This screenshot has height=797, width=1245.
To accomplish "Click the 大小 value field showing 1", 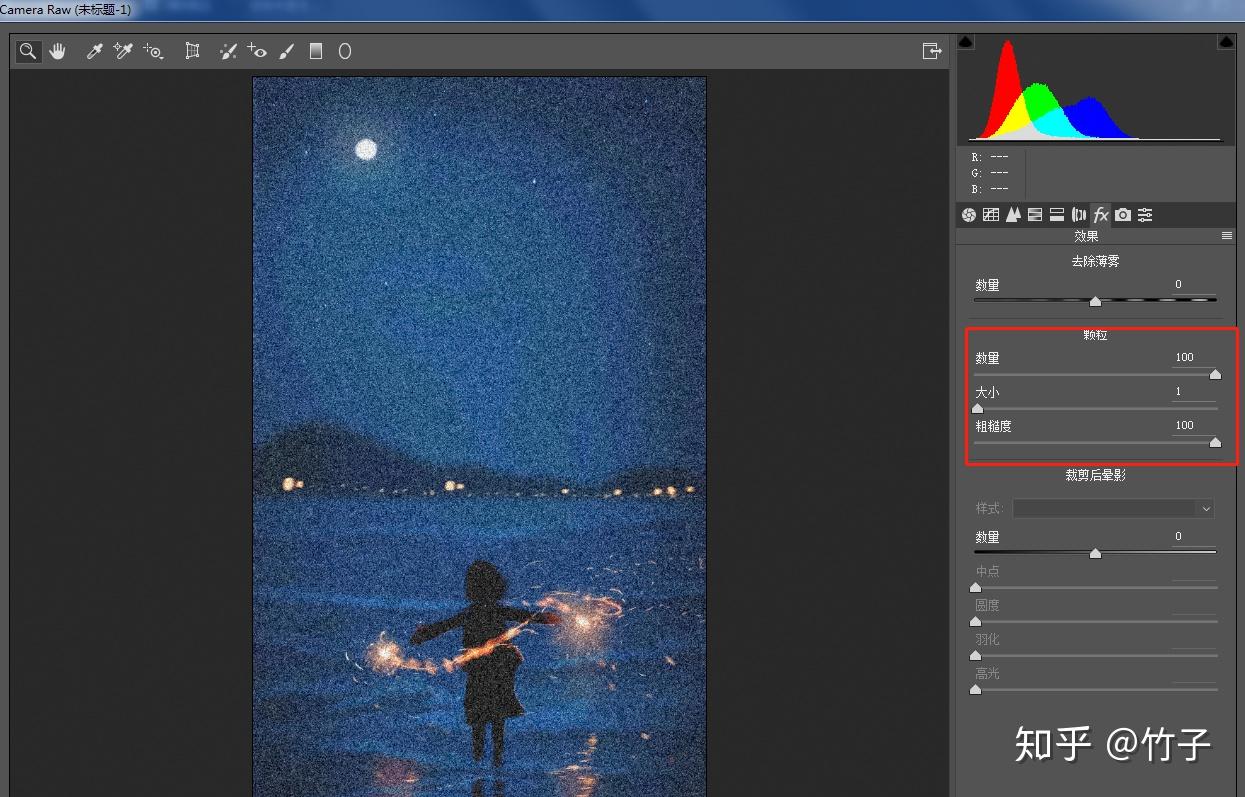I will tap(1194, 392).
